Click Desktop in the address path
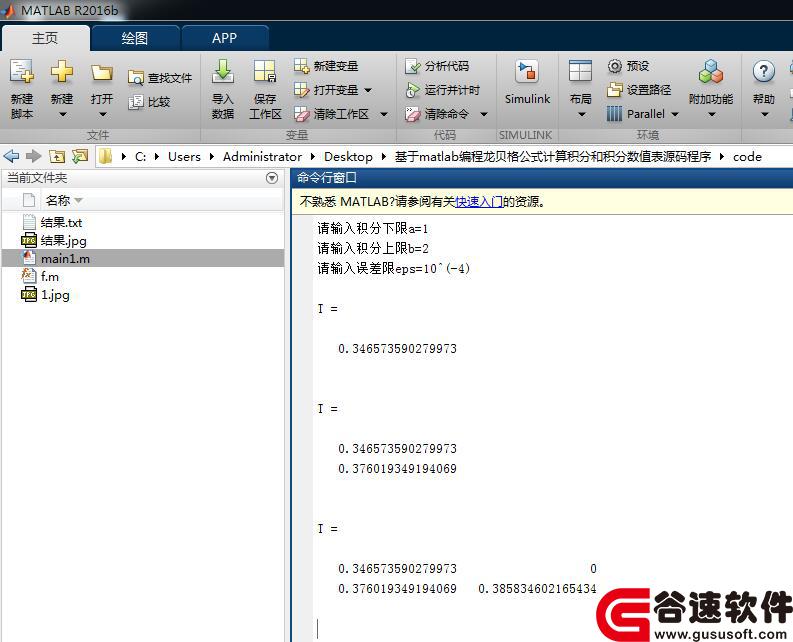Viewport: 793px width, 642px height. pos(348,157)
